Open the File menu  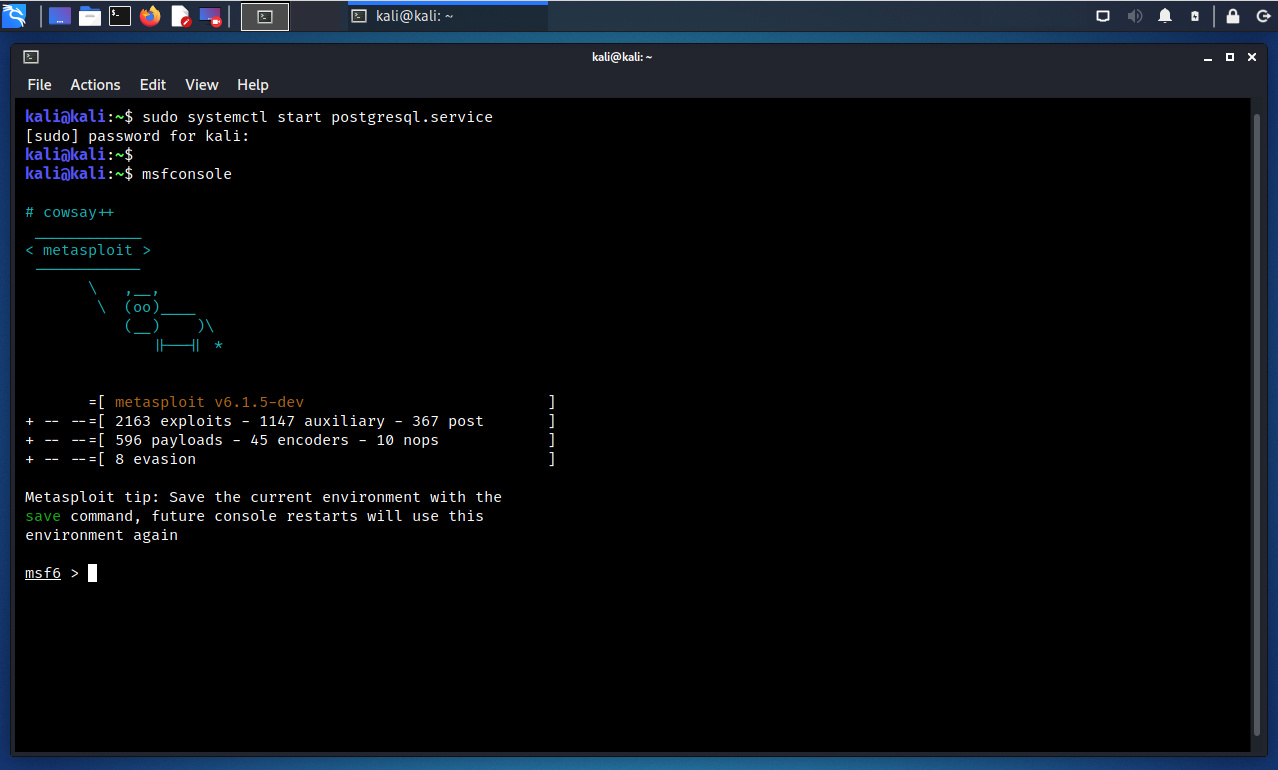(39, 85)
